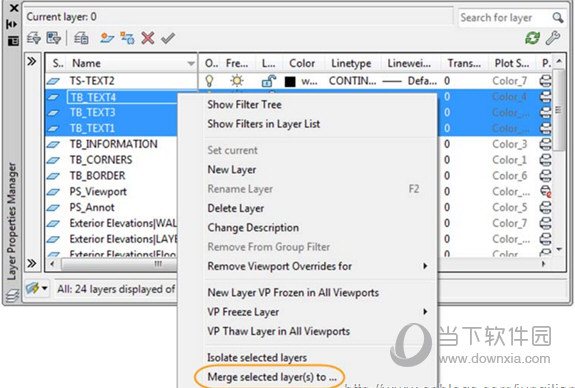The image size is (575, 388).
Task: Click New Layer VP Frozen toolbar icon
Action: tap(127, 38)
